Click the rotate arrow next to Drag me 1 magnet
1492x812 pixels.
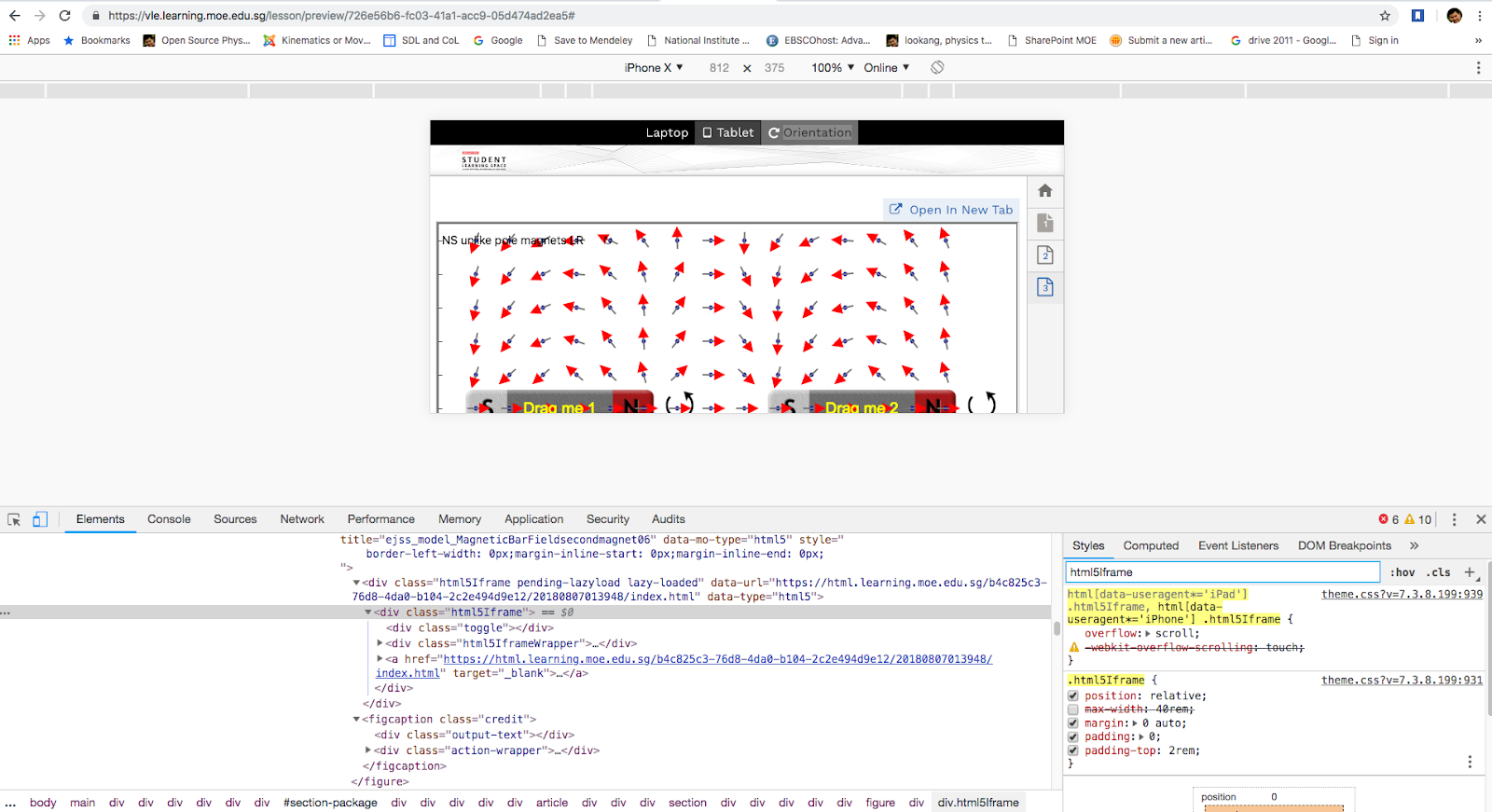pyautogui.click(x=682, y=403)
